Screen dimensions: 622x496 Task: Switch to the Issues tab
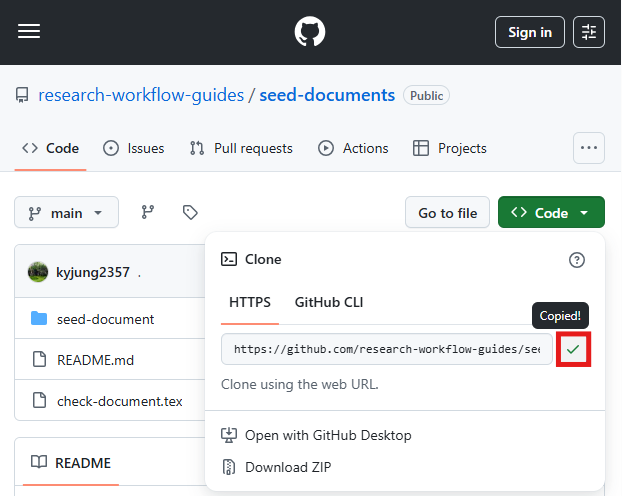pos(134,148)
